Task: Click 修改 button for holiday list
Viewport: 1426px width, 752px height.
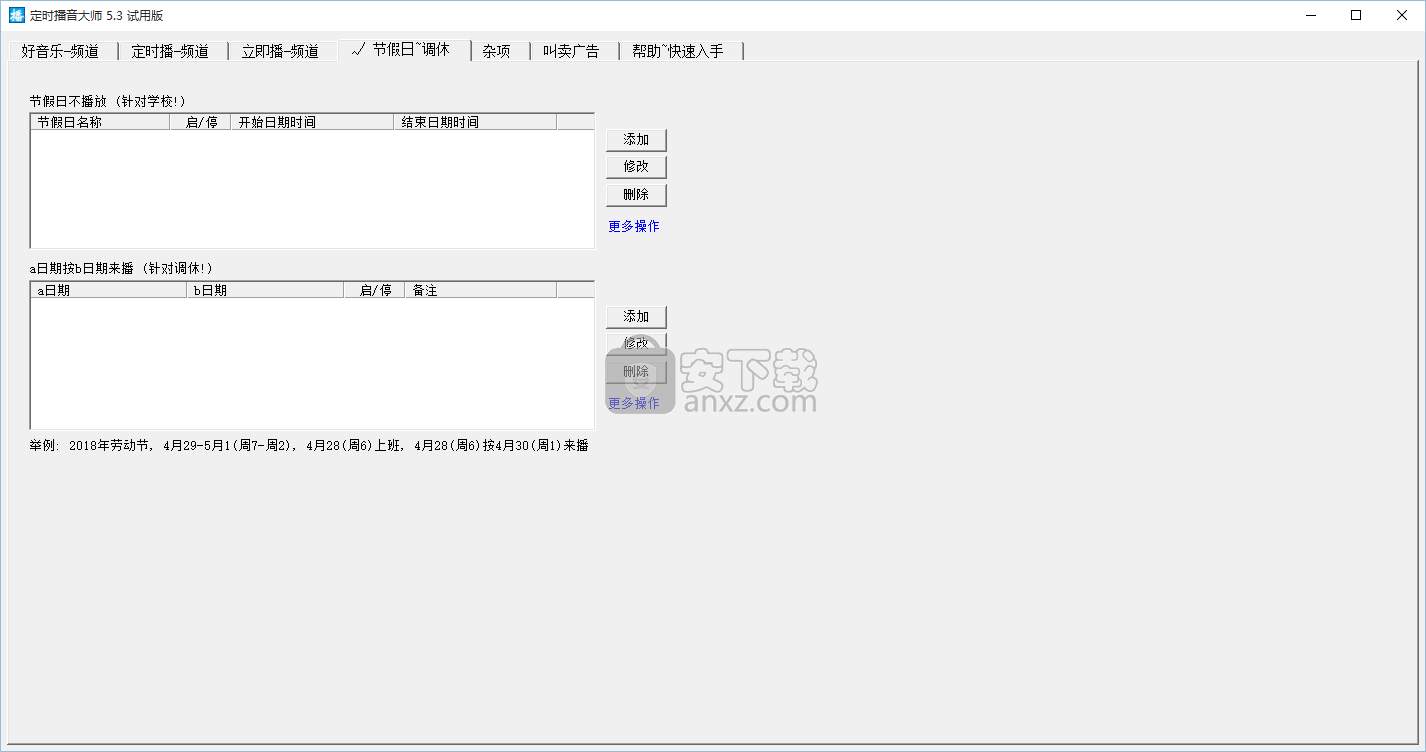Action: pos(636,166)
